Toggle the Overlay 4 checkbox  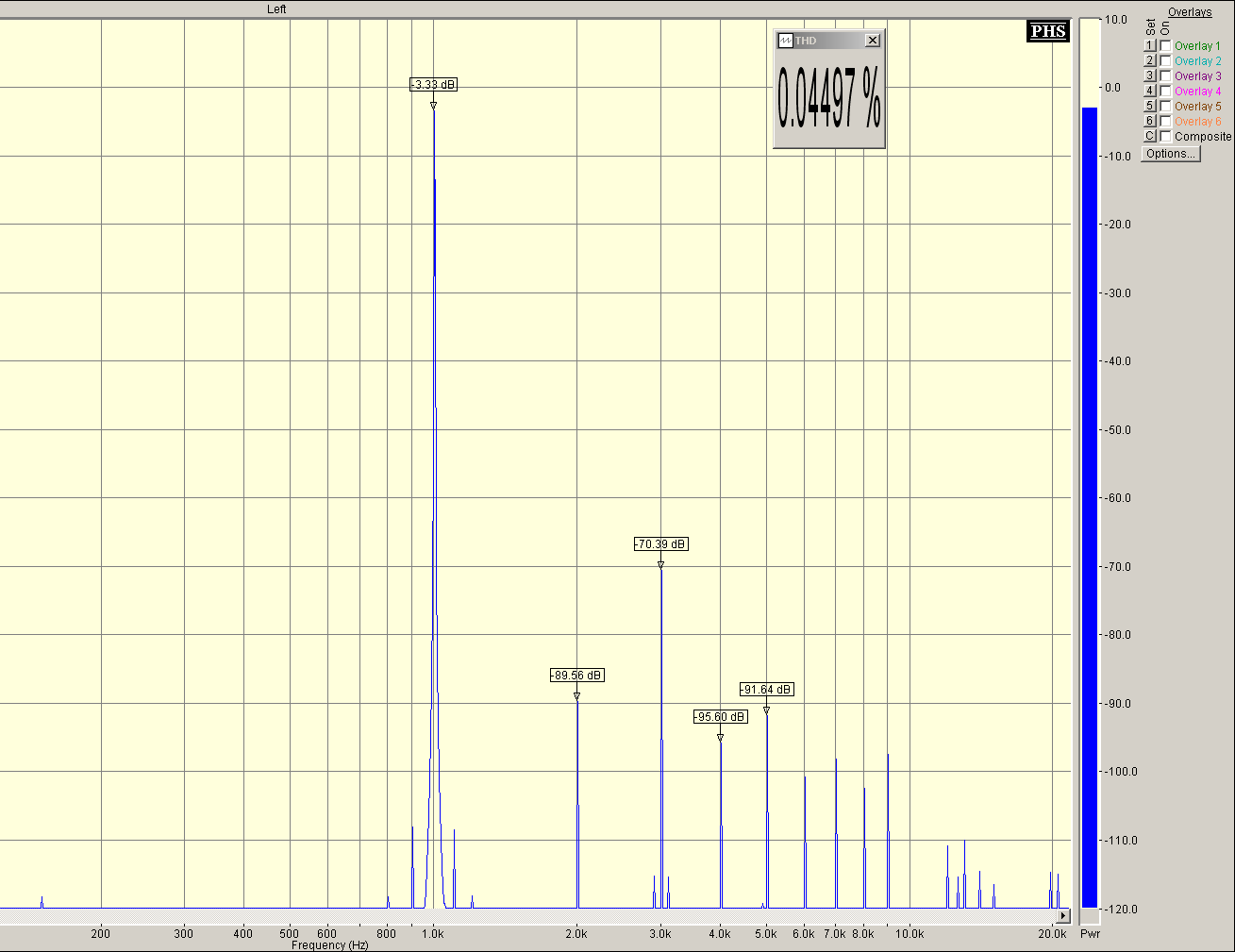(1166, 91)
